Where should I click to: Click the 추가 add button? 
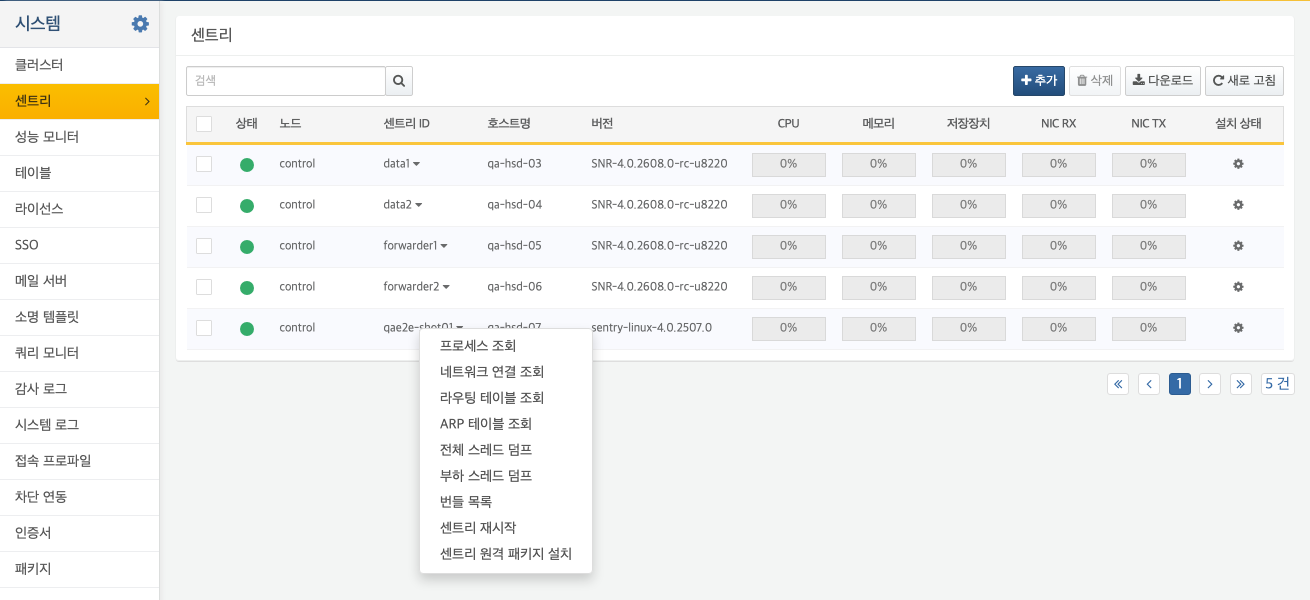click(1039, 81)
